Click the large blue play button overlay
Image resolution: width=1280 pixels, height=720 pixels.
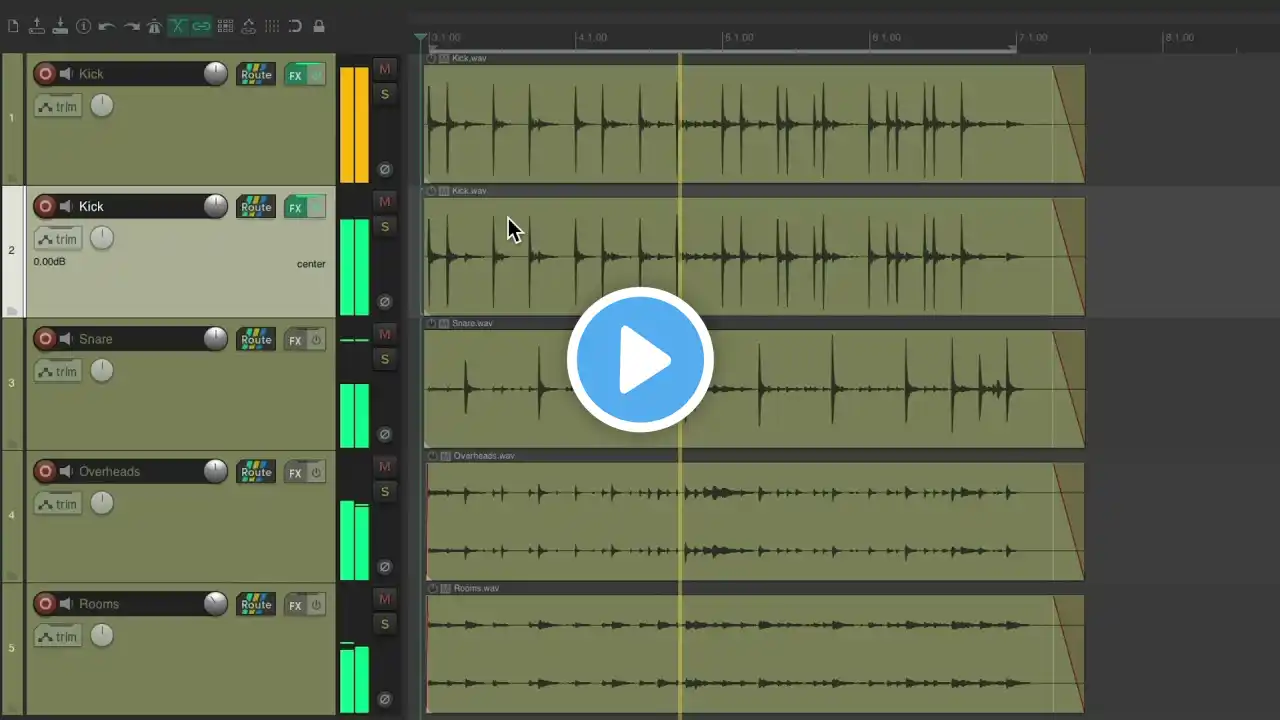point(640,360)
